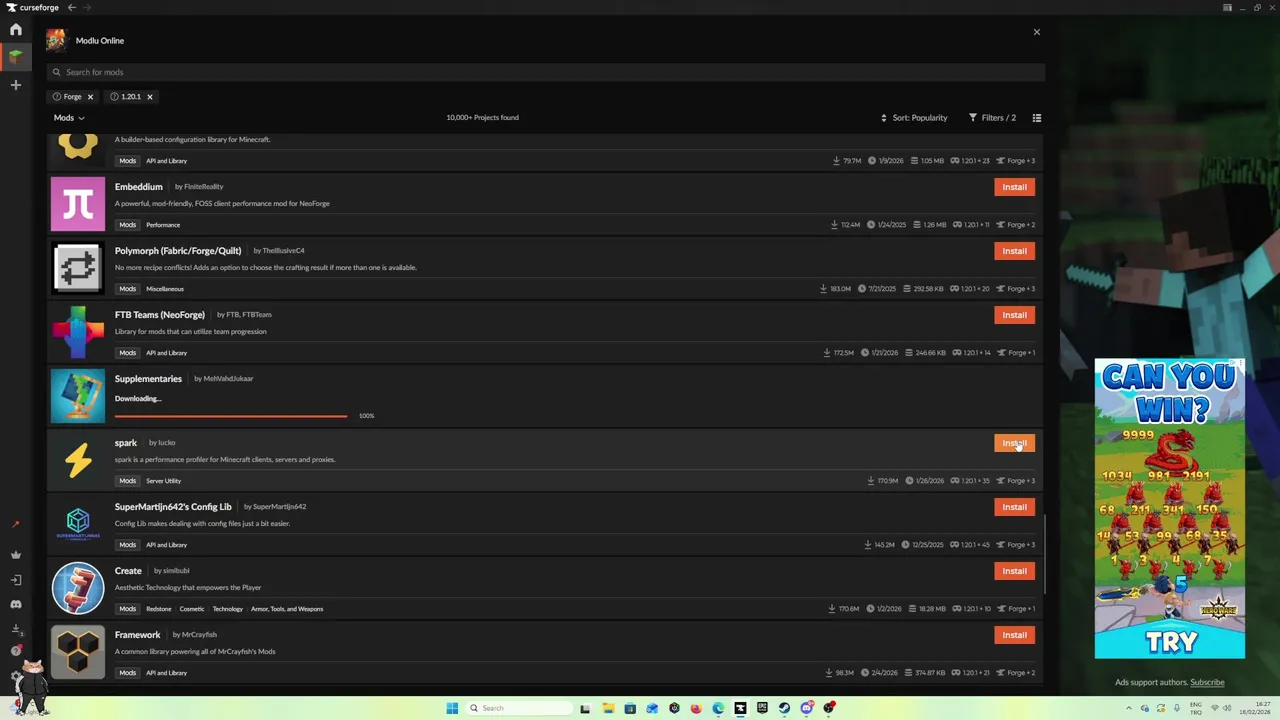The image size is (1280, 720).
Task: Click the Redstone tag on Create
Action: coord(158,609)
